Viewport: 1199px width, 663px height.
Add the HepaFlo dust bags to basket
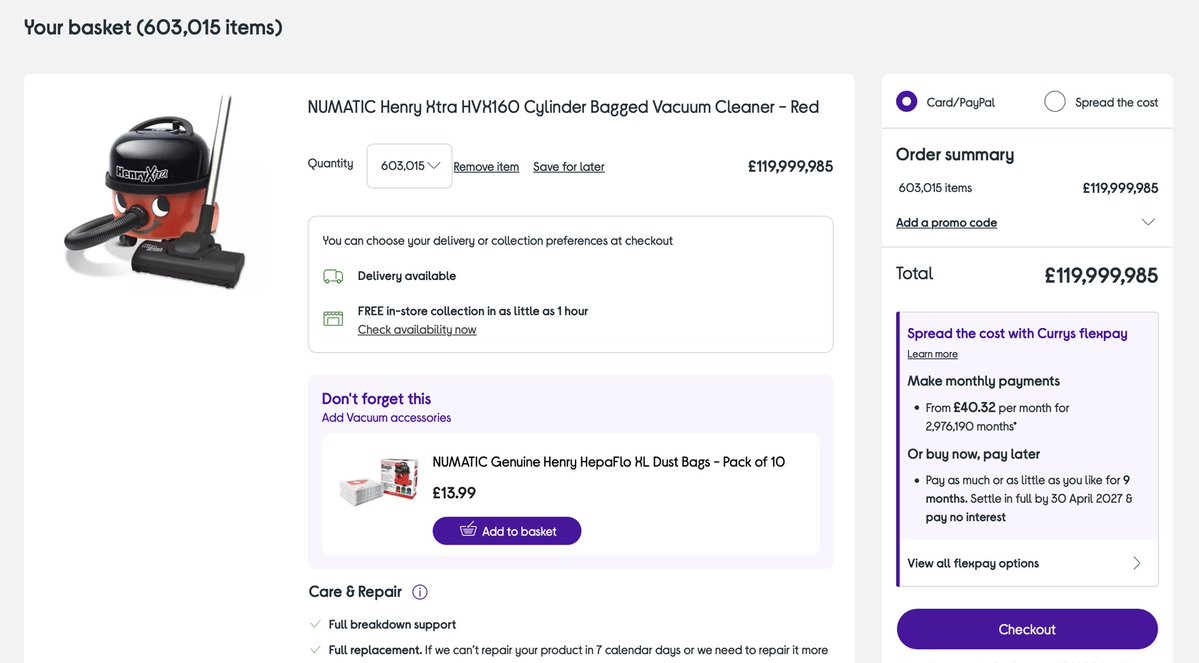click(x=507, y=531)
